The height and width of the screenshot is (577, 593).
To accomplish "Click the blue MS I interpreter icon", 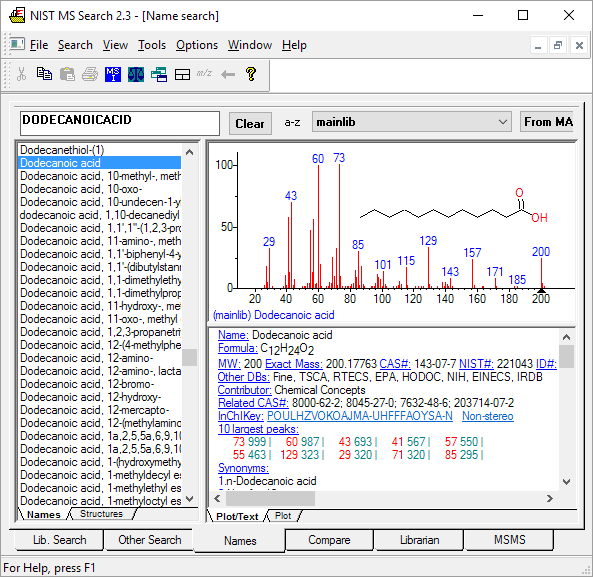I will pos(113,74).
